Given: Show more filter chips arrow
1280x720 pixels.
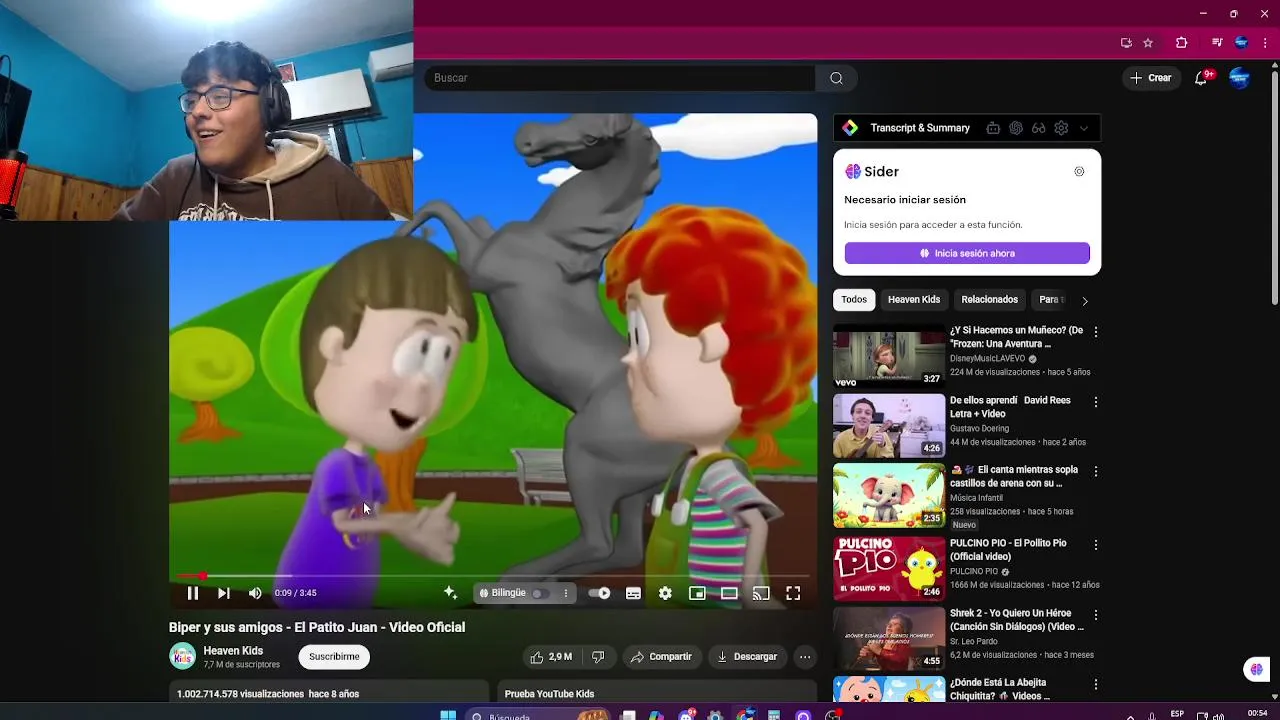Looking at the screenshot, I should 1085,301.
